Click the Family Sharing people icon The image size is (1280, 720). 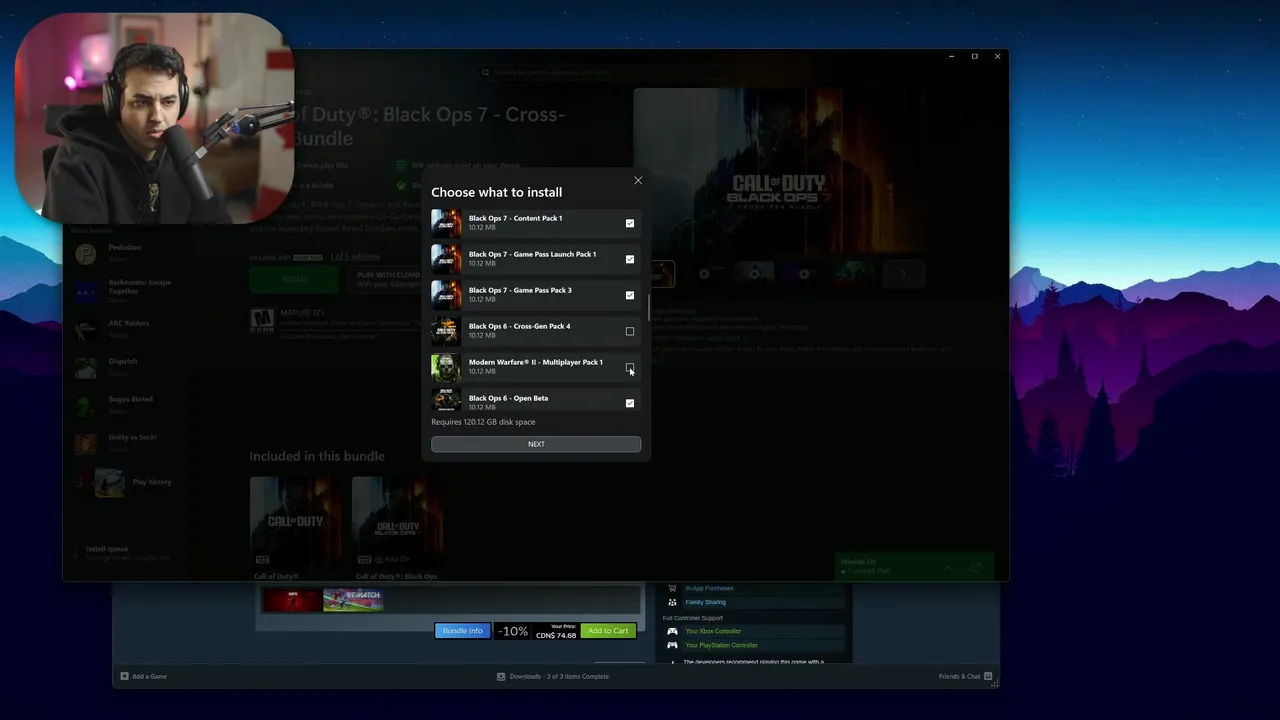coord(672,602)
